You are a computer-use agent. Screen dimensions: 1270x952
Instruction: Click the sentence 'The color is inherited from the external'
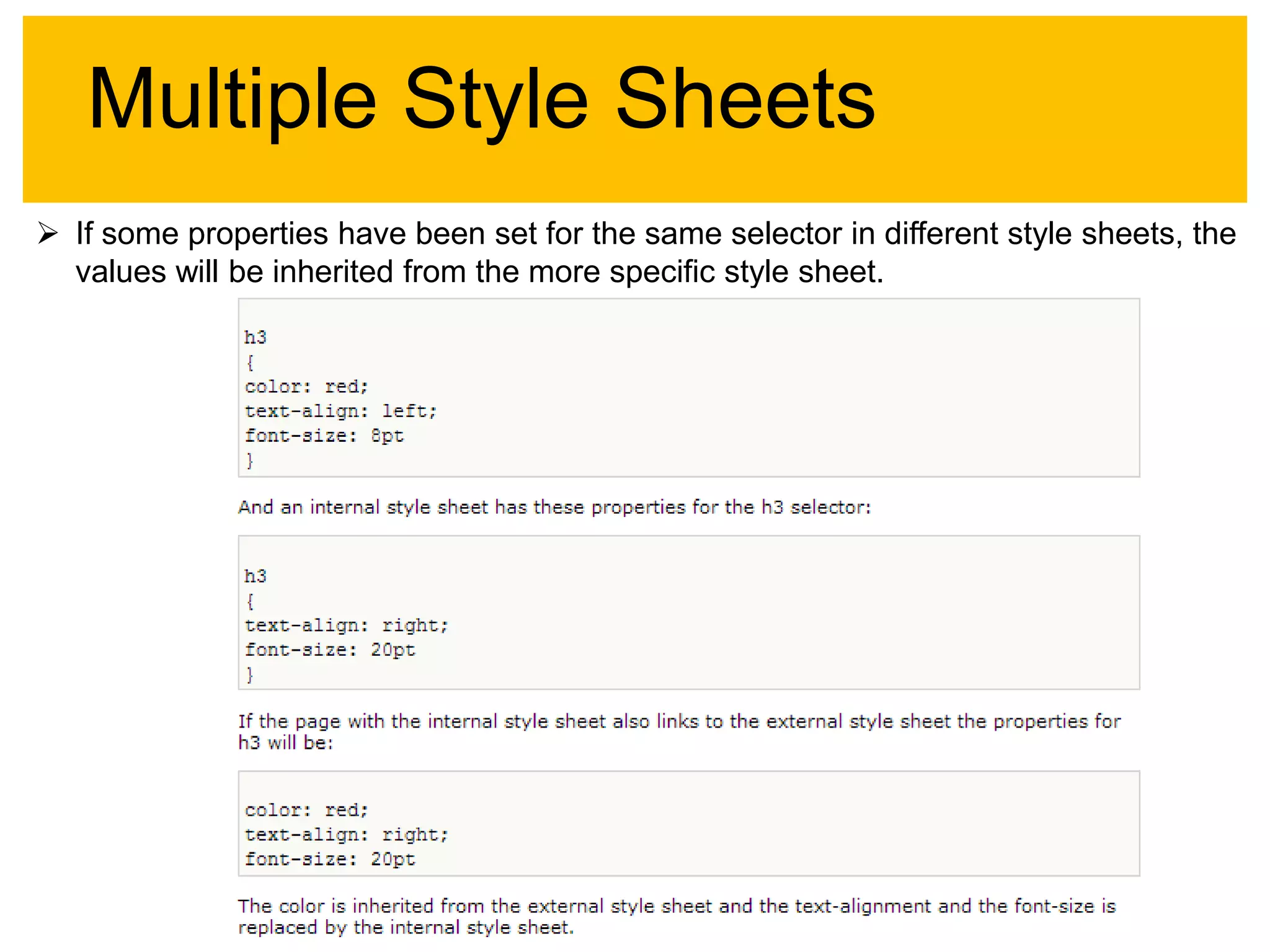pos(677,906)
